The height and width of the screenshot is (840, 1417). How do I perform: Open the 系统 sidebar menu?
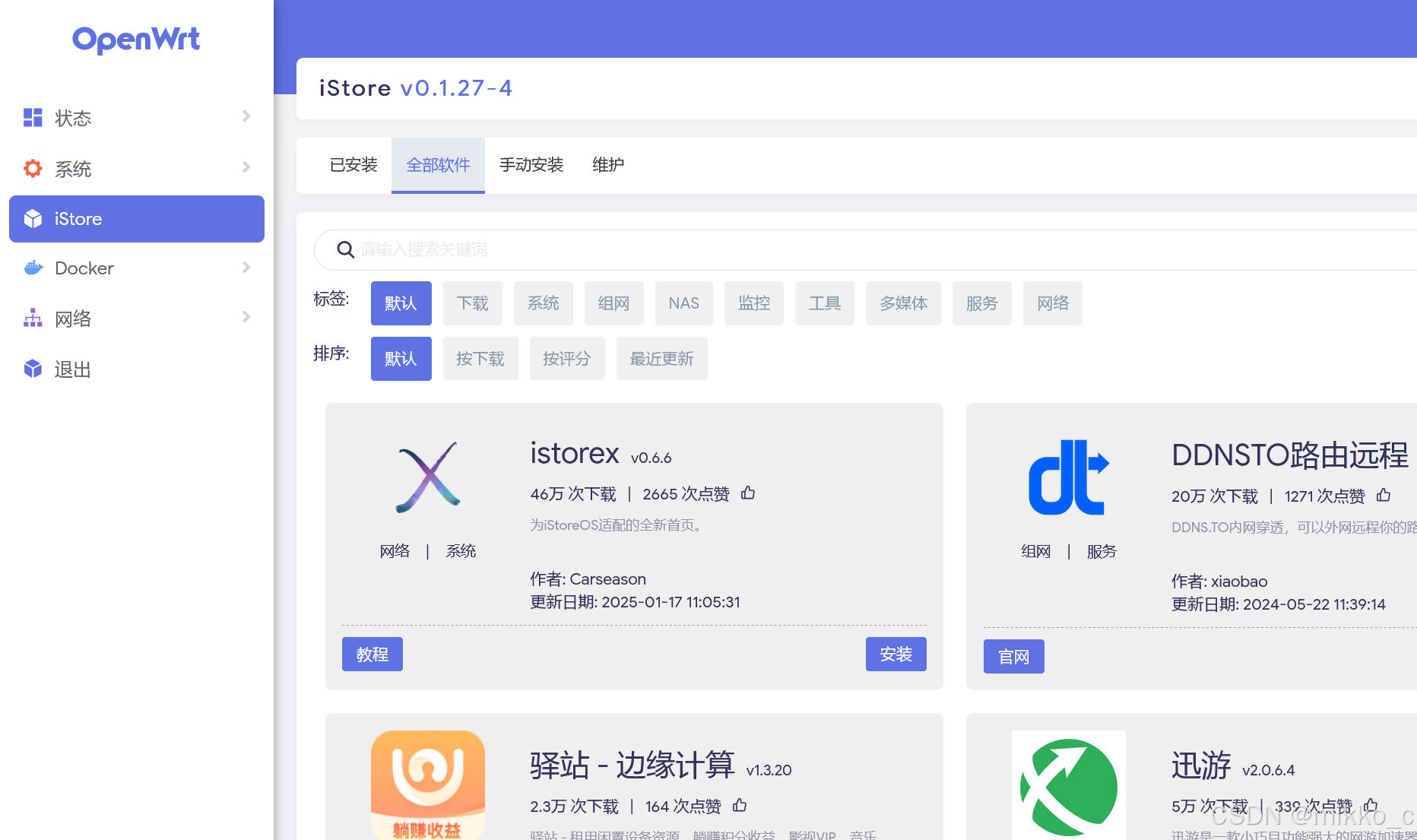pos(137,168)
